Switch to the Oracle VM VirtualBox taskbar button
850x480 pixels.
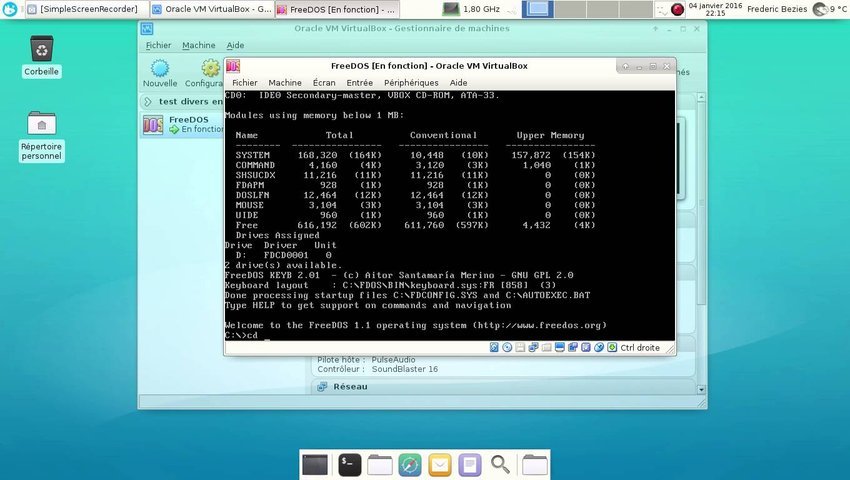212,9
